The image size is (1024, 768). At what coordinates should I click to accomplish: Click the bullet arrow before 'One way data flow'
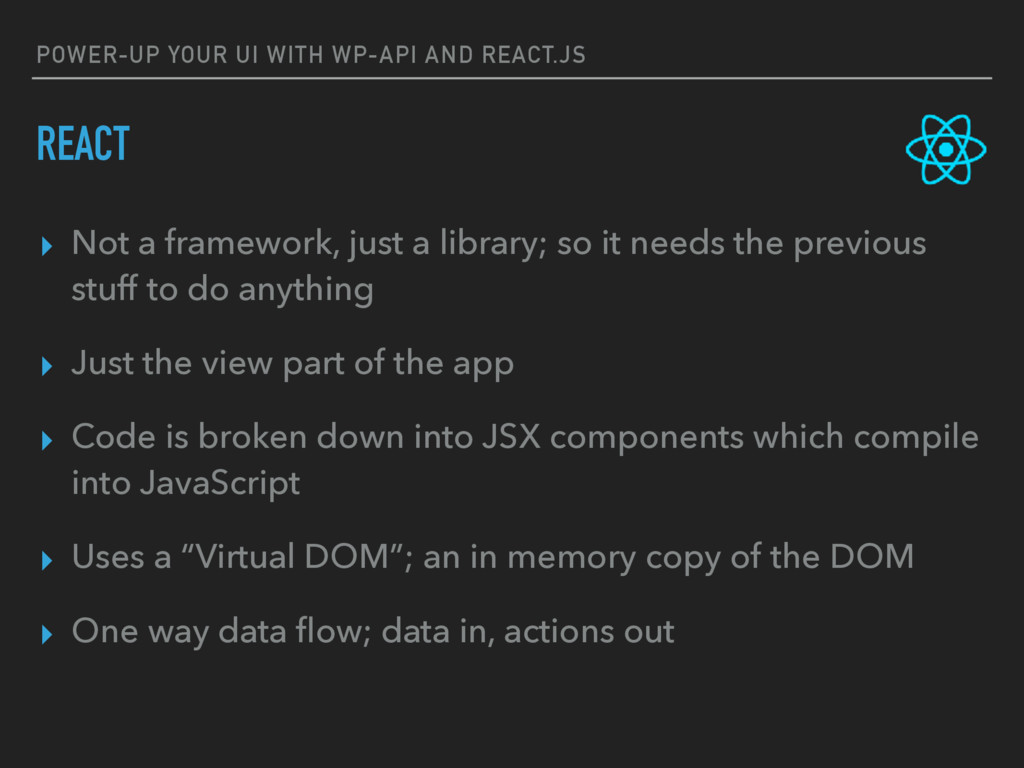(x=46, y=634)
